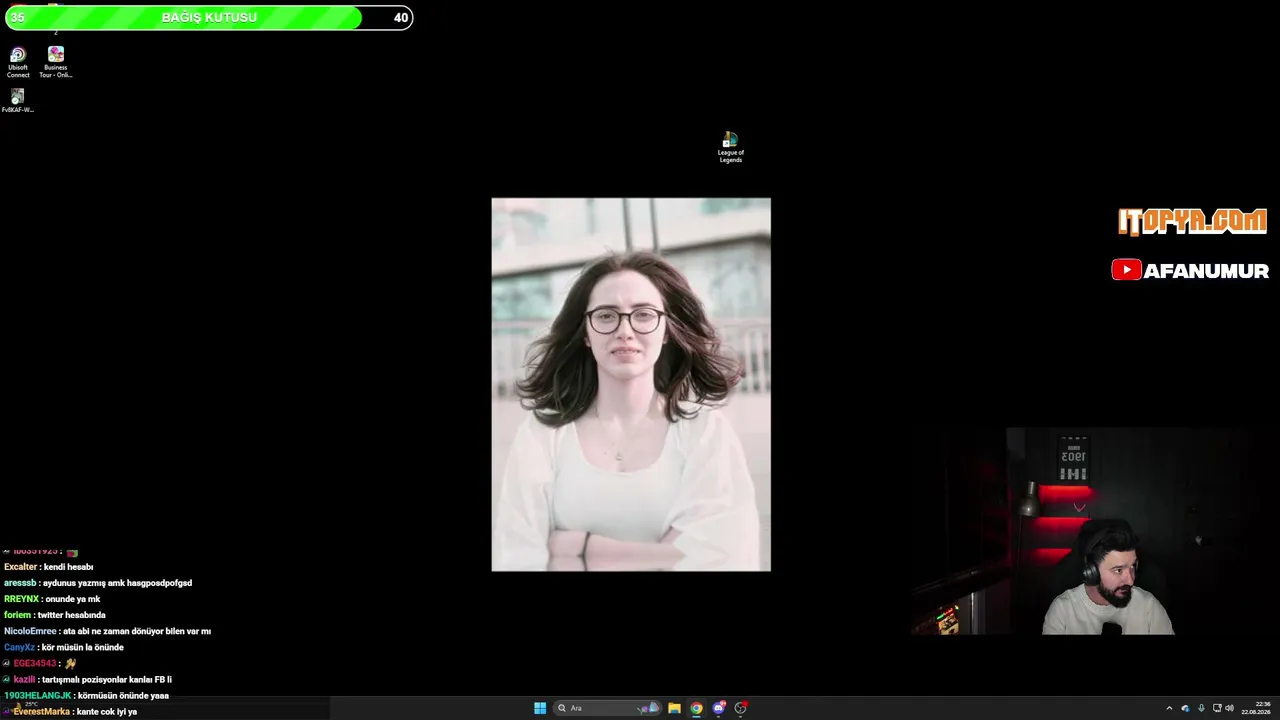The height and width of the screenshot is (720, 1280).
Task: Click chat username EGE34543
Action: point(35,663)
